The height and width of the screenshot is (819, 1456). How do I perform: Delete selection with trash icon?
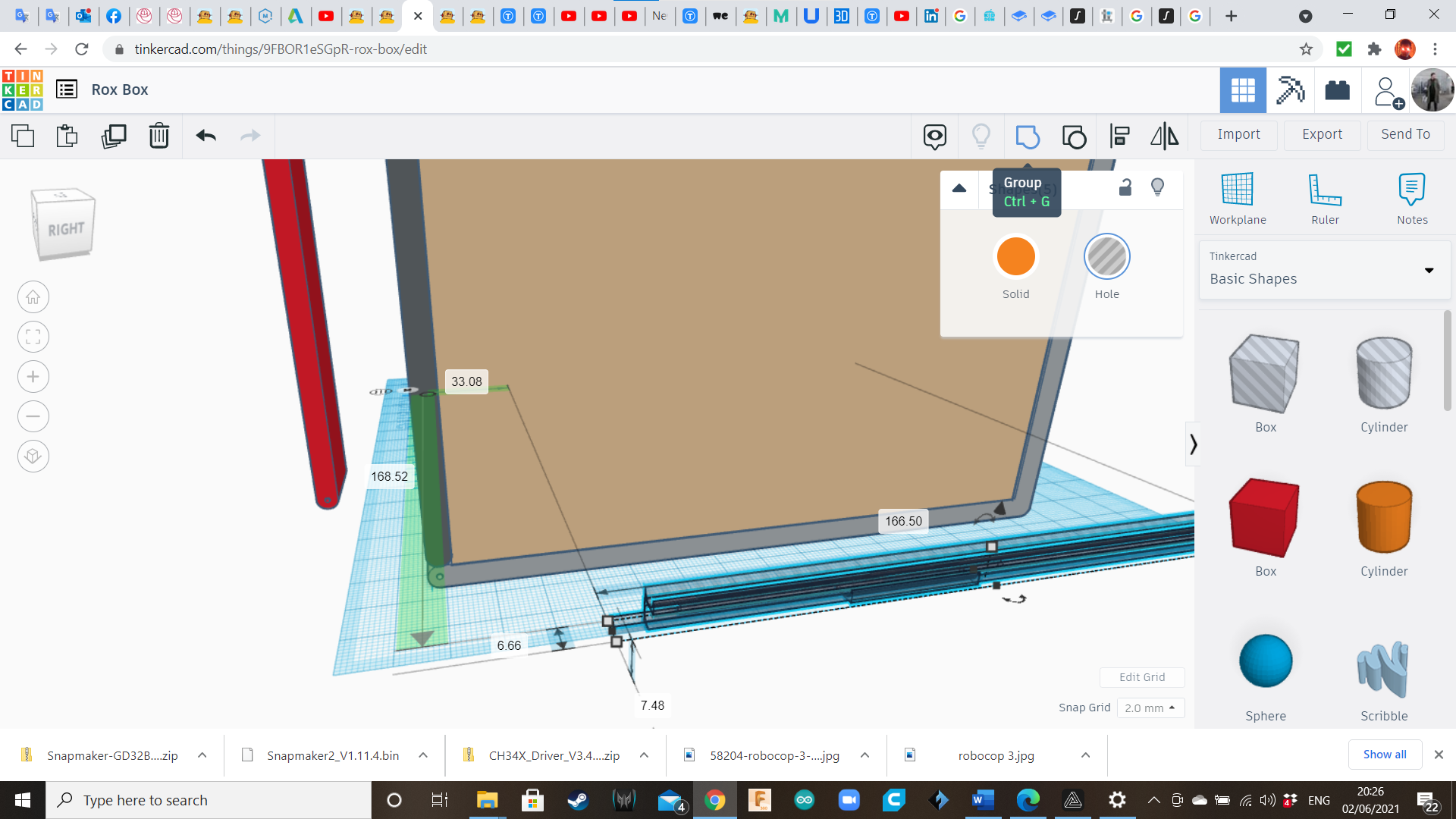159,136
